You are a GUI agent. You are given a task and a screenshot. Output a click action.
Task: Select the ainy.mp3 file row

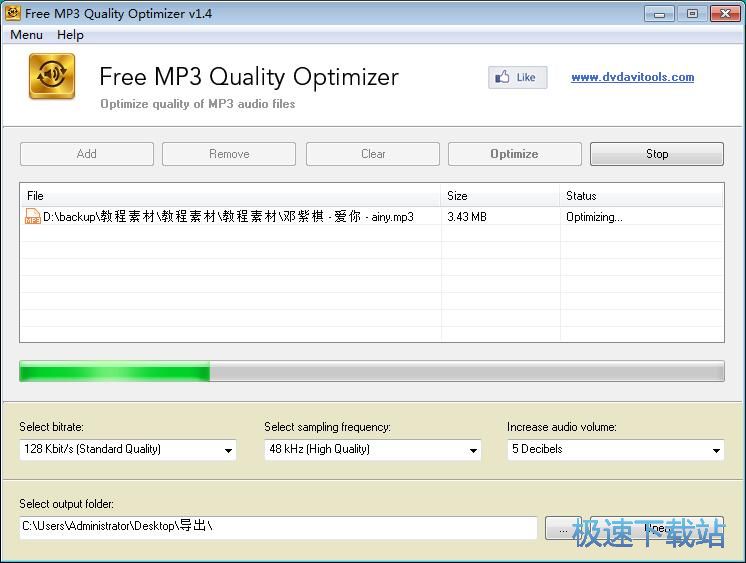pyautogui.click(x=371, y=217)
